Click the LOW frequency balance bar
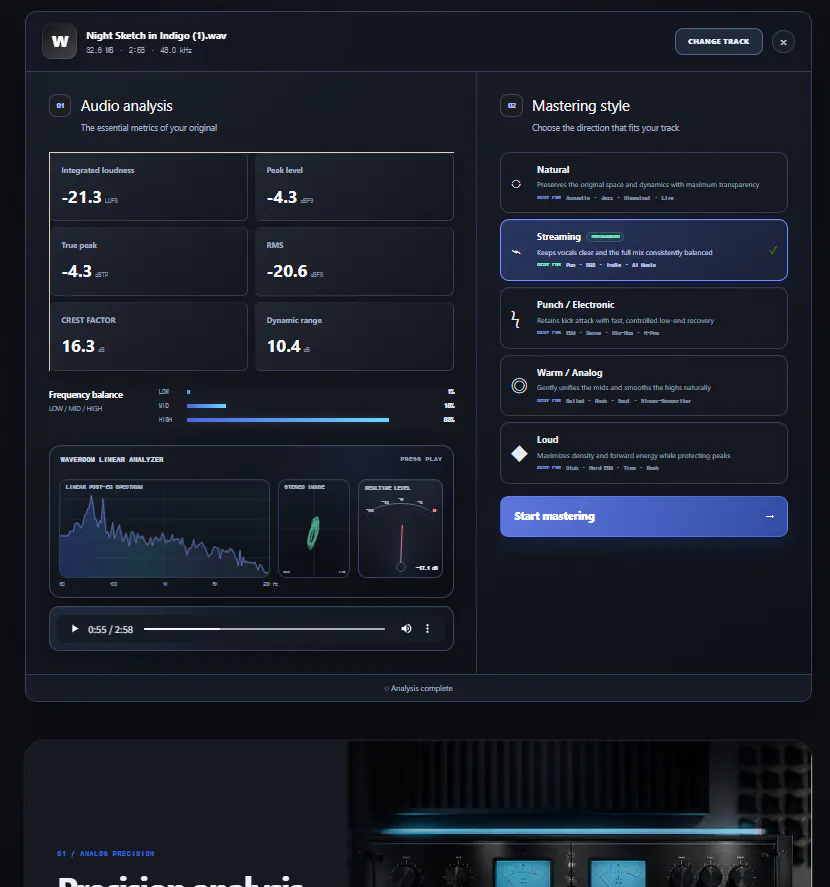Viewport: 830px width, 887px height. (x=188, y=391)
